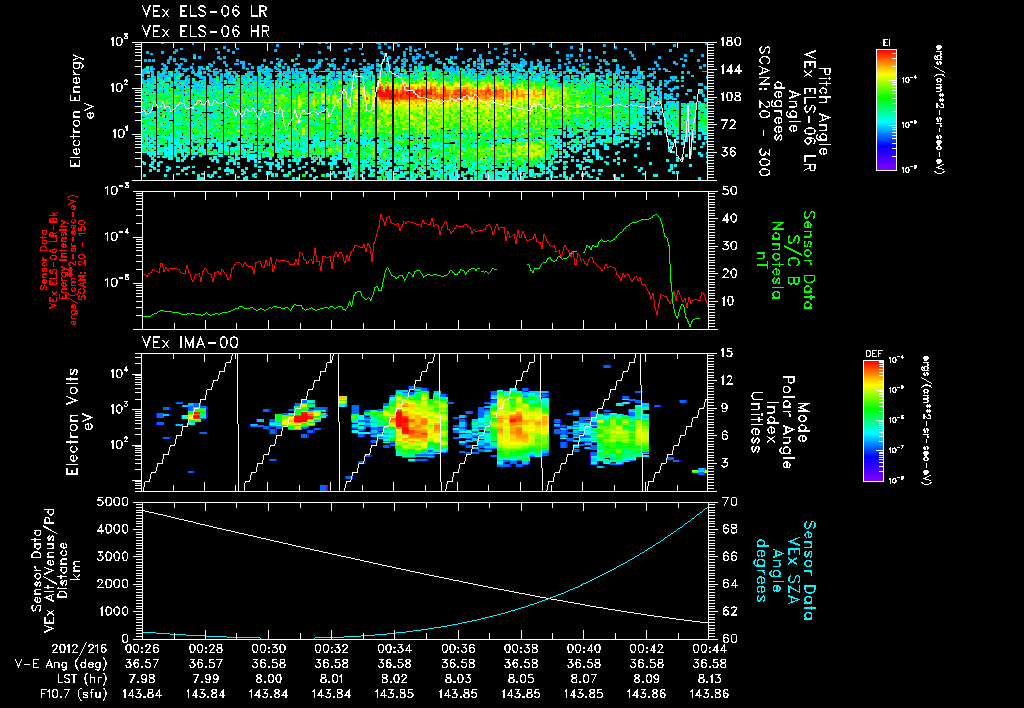This screenshot has height=708, width=1024.
Task: Click the '70' SZA axis tick
Action: pos(729,502)
